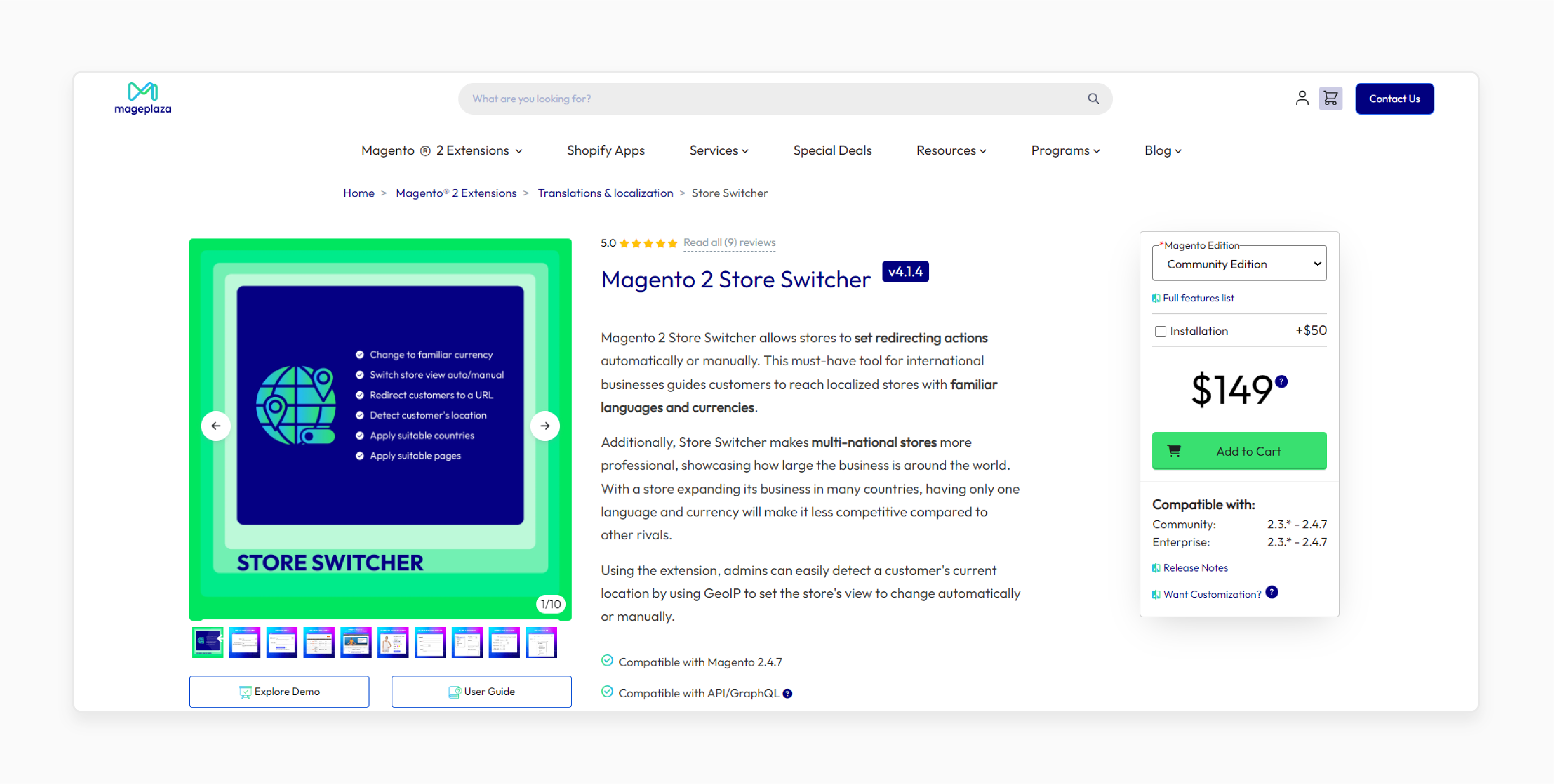Enable the Installation +$50 checkbox
Image resolution: width=1554 pixels, height=784 pixels.
pyautogui.click(x=1160, y=331)
